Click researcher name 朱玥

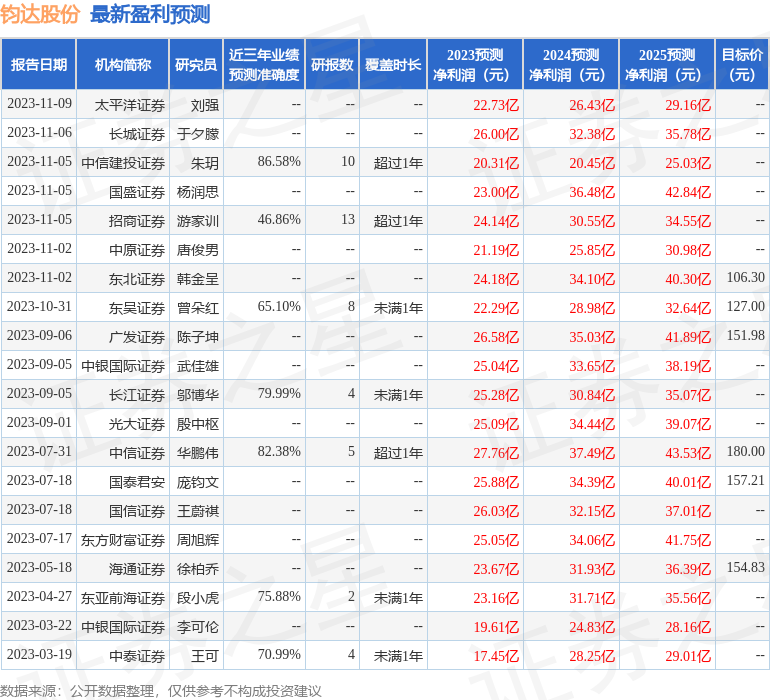[205, 163]
